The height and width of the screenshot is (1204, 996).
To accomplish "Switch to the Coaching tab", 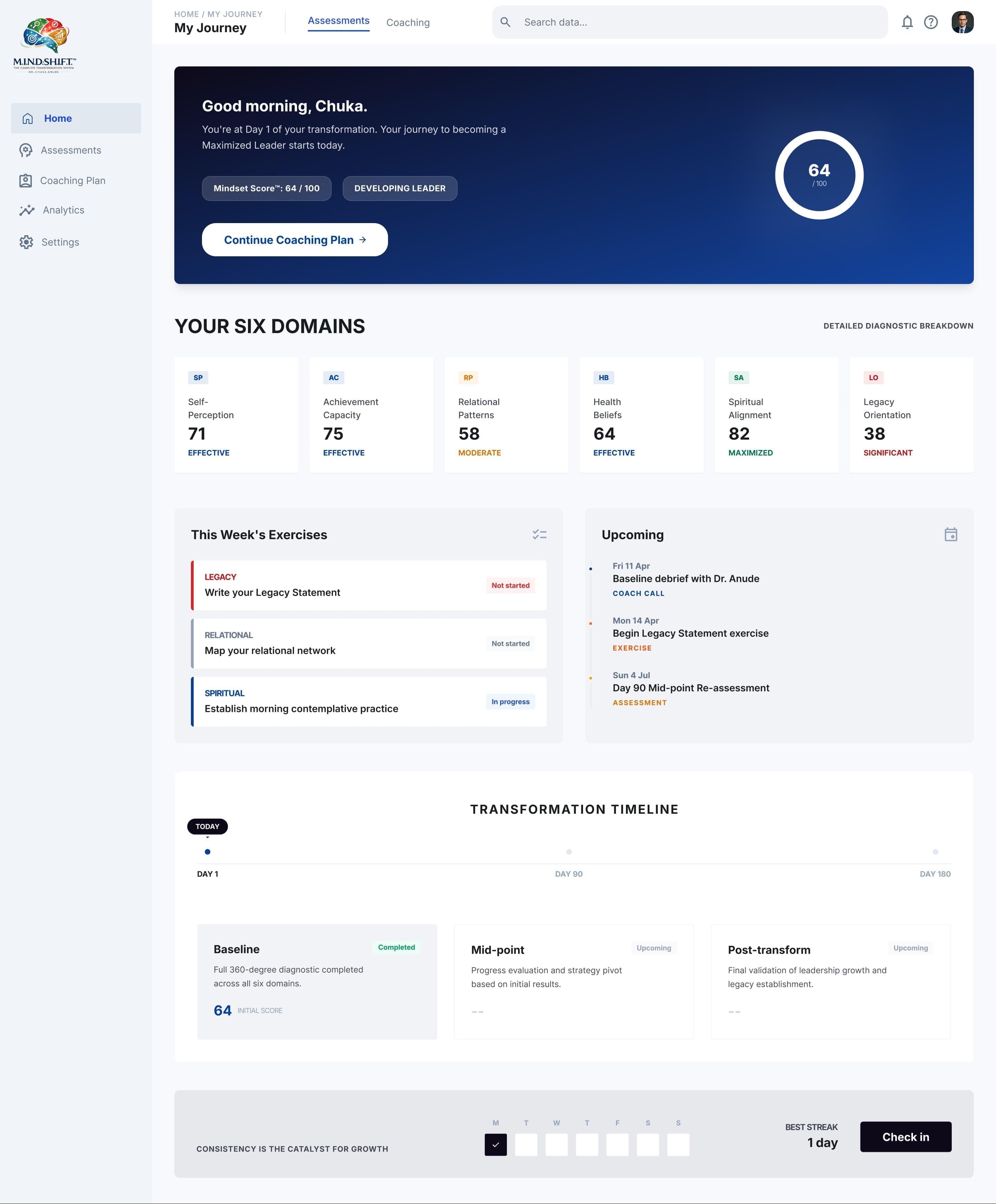I will [x=408, y=22].
